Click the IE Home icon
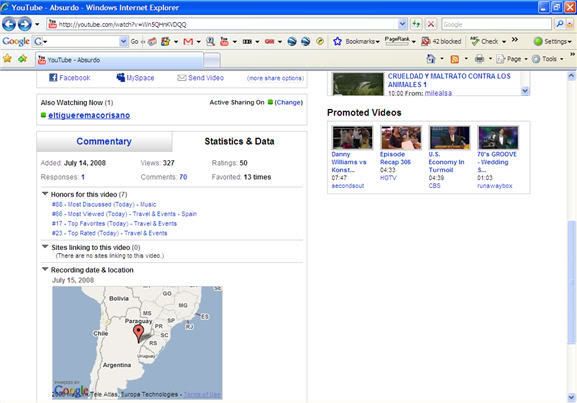 pyautogui.click(x=431, y=59)
